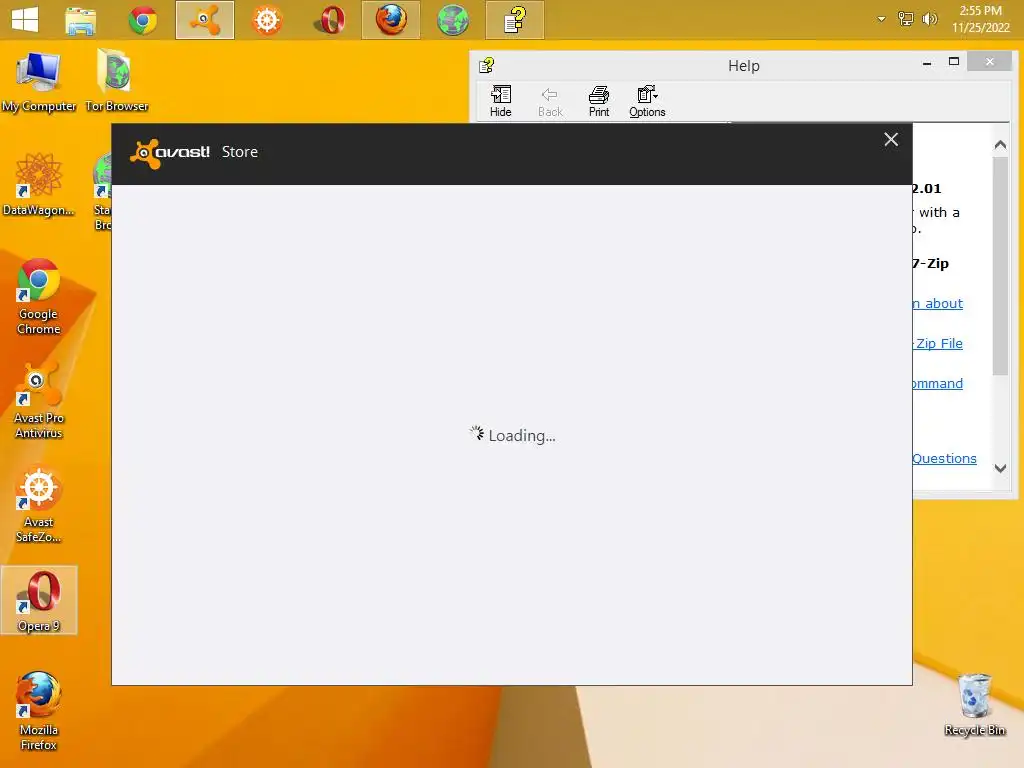The image size is (1024, 768).
Task: Select the Mozilla Firefox desktop shortcut
Action: click(39, 712)
